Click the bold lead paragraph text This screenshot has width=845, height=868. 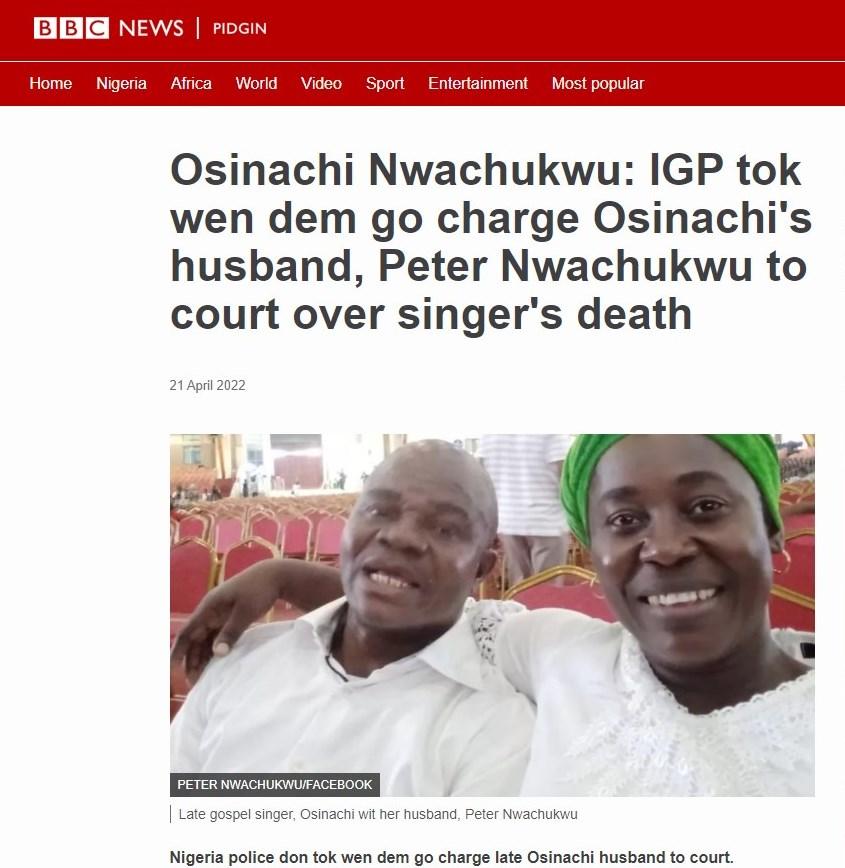point(451,857)
